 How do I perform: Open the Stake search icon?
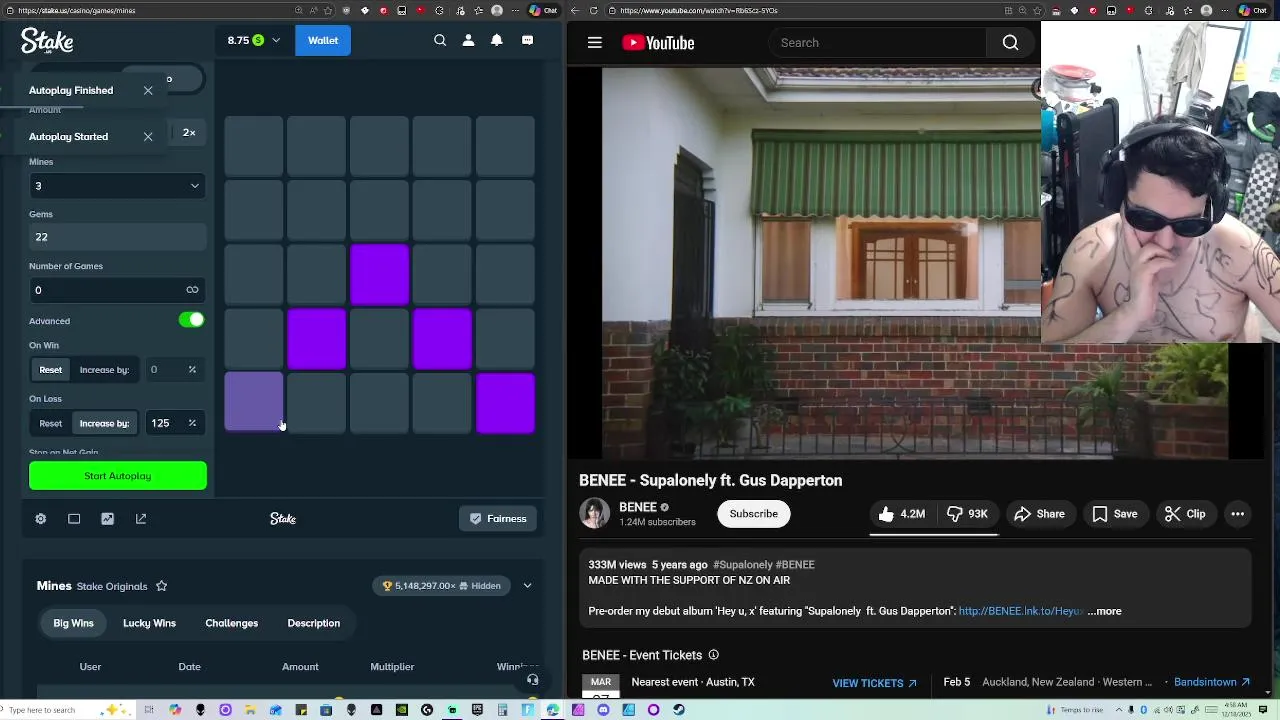440,41
